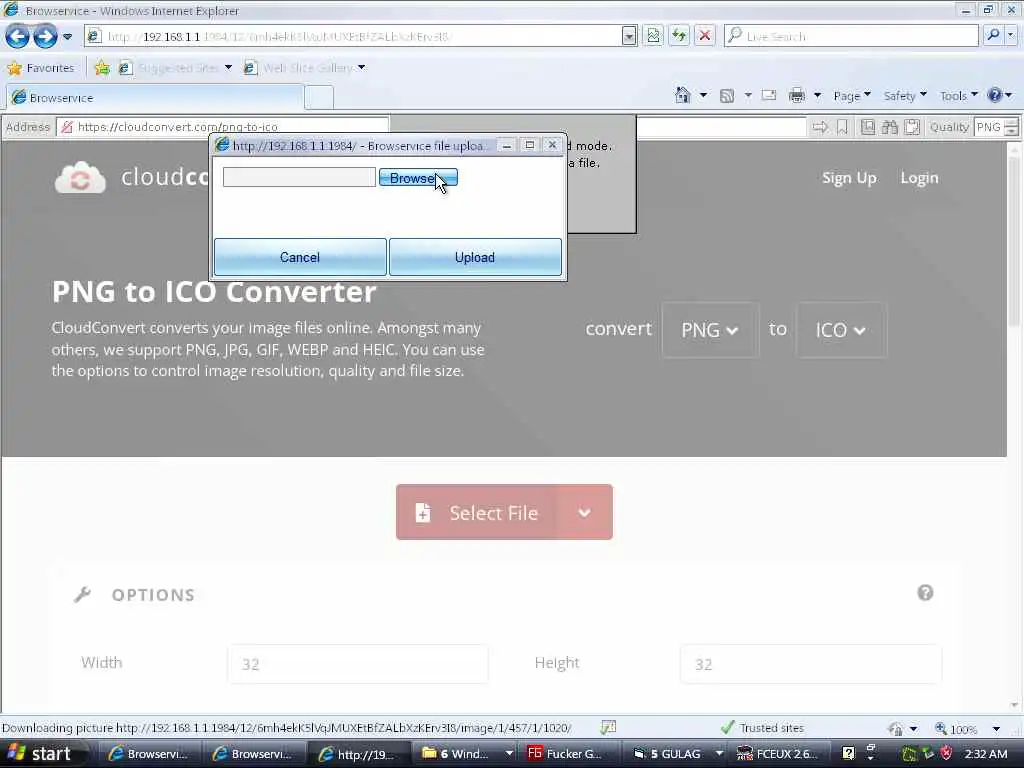This screenshot has height=768, width=1024.
Task: Click the IE Forward arrow button
Action: 45,37
